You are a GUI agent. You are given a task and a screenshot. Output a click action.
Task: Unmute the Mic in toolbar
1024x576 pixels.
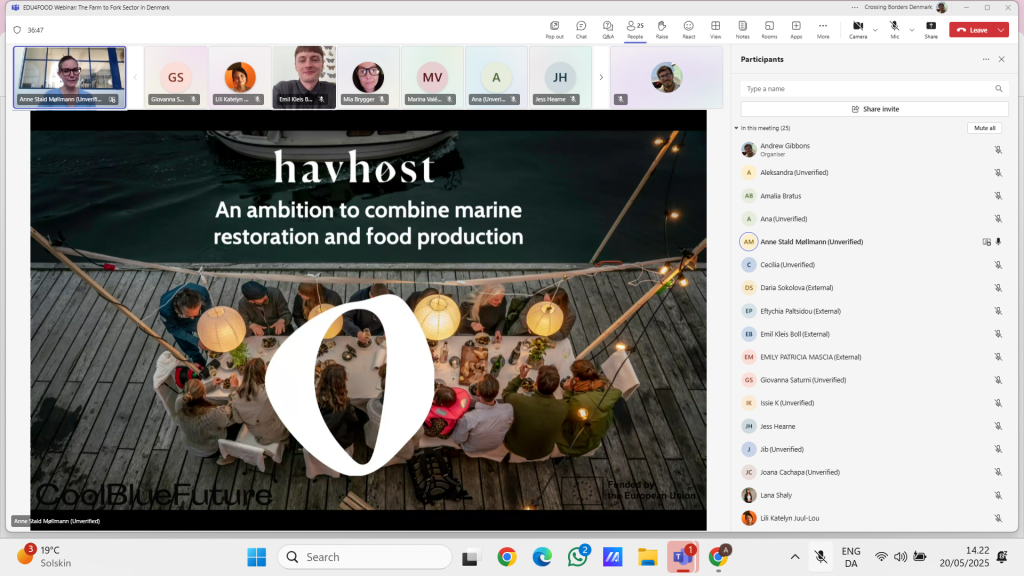[895, 29]
